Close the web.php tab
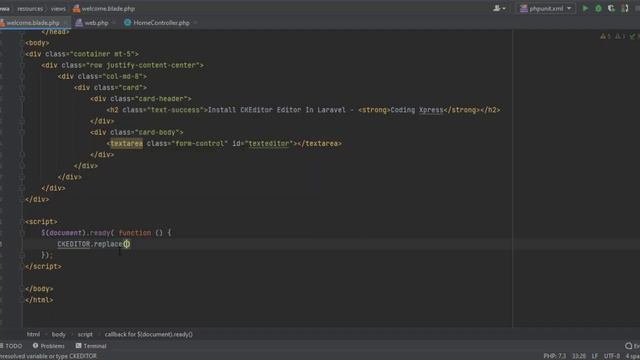 113,23
